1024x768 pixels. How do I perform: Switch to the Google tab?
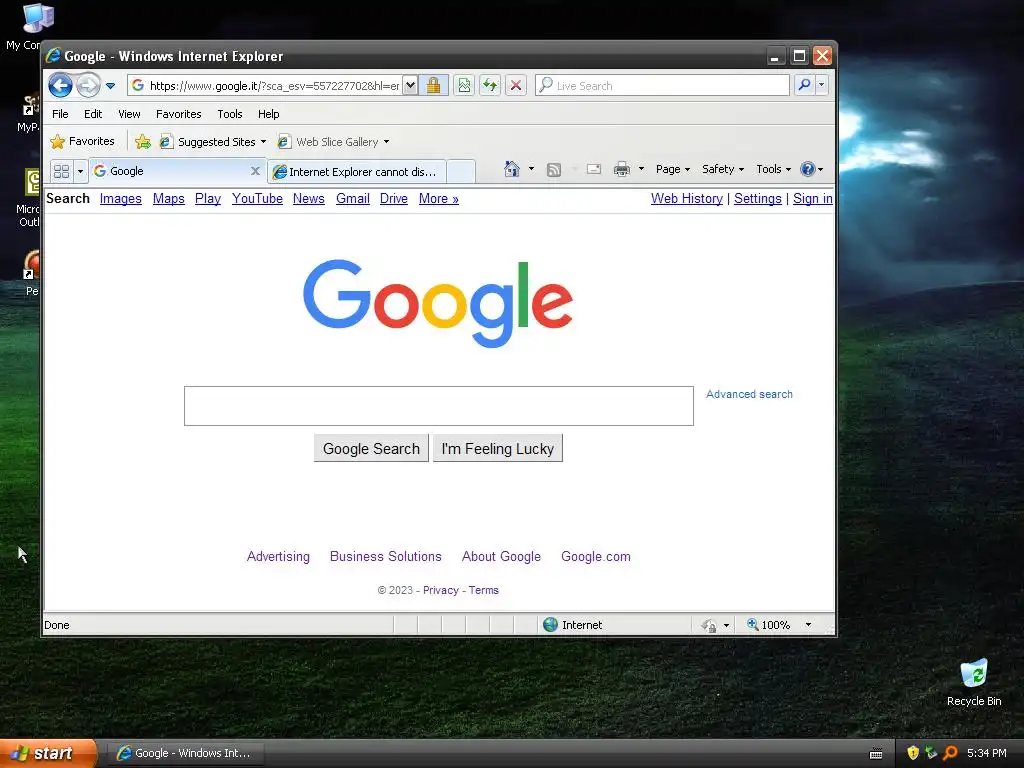click(170, 171)
